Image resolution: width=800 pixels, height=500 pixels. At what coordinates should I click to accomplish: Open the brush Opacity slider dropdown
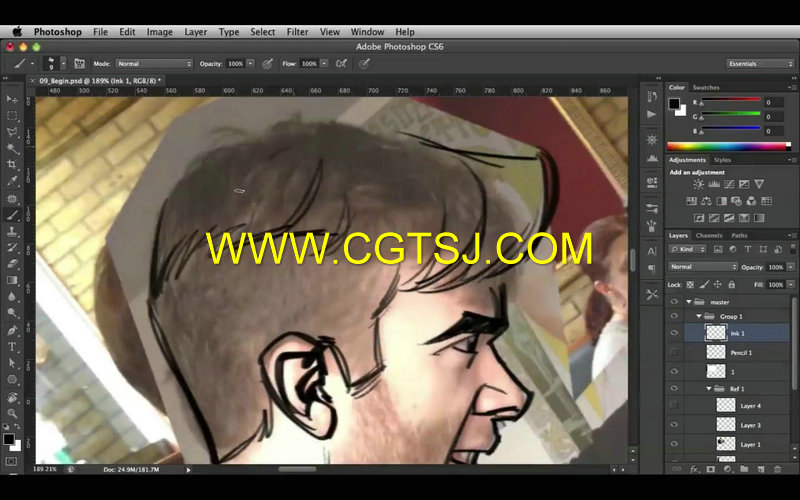coord(251,64)
